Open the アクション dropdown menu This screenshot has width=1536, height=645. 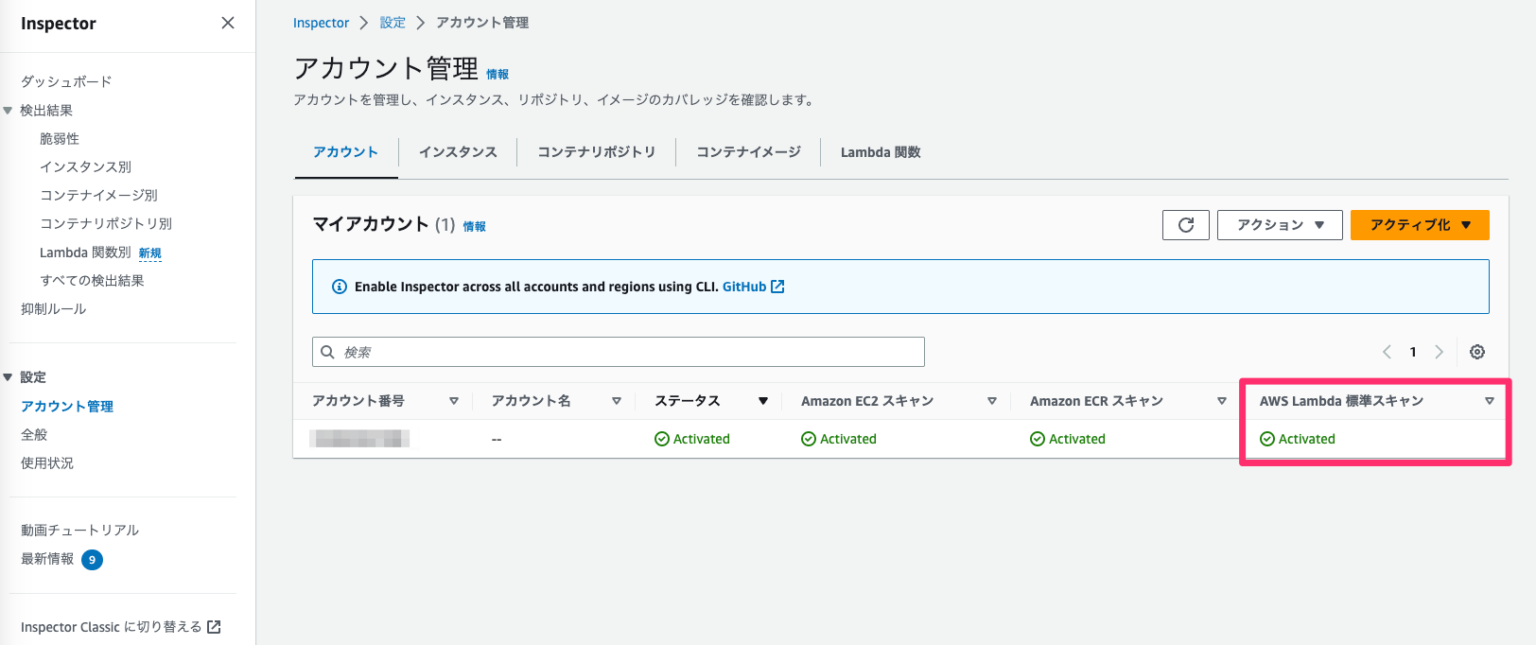[1279, 225]
